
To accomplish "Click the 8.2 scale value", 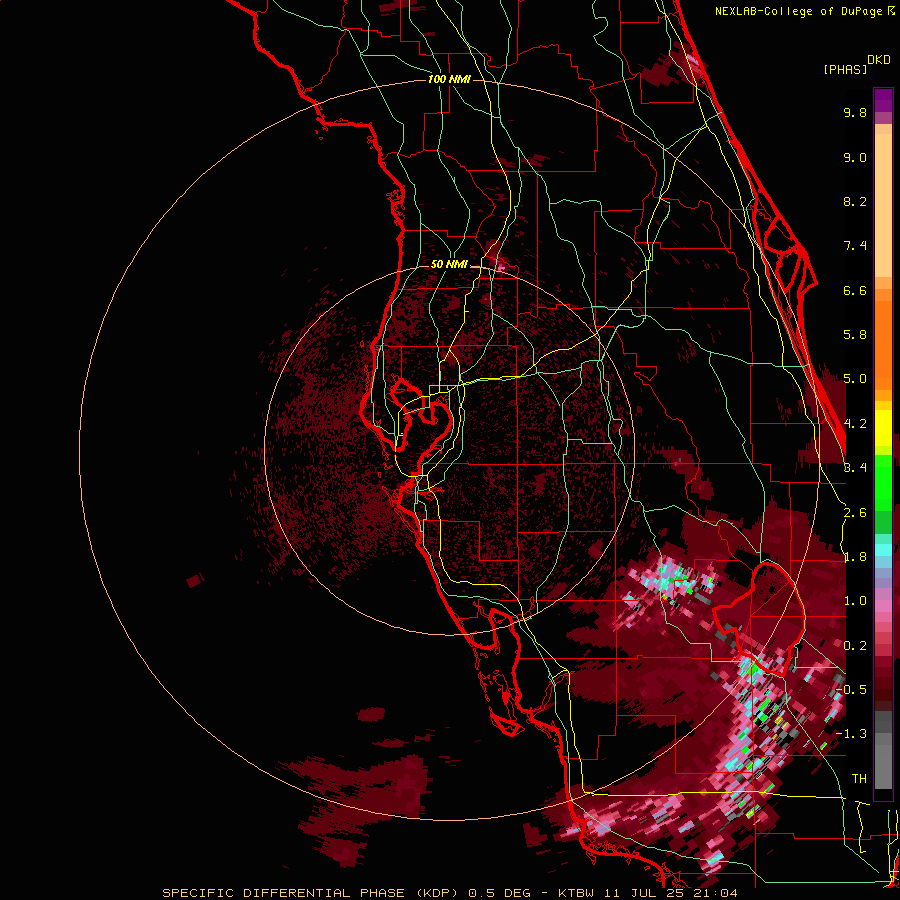I will point(855,201).
